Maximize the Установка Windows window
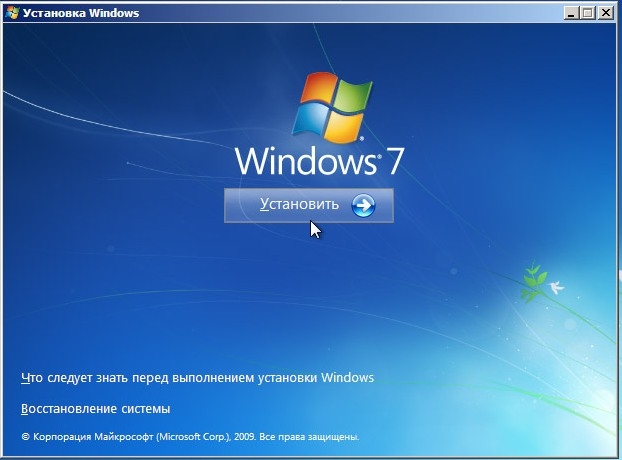The width and height of the screenshot is (622, 460). pos(588,13)
